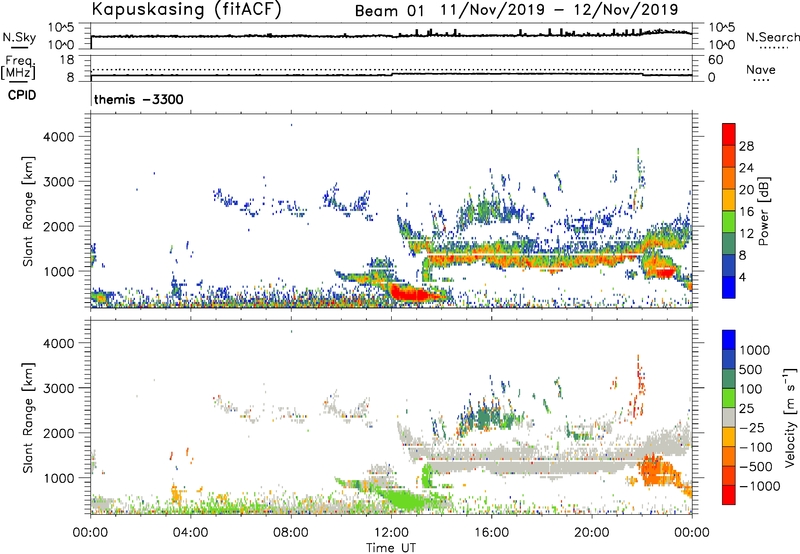Screen dimensions: 800x554
Task: Pick the top red segment of Power colorbar
Action: click(729, 135)
